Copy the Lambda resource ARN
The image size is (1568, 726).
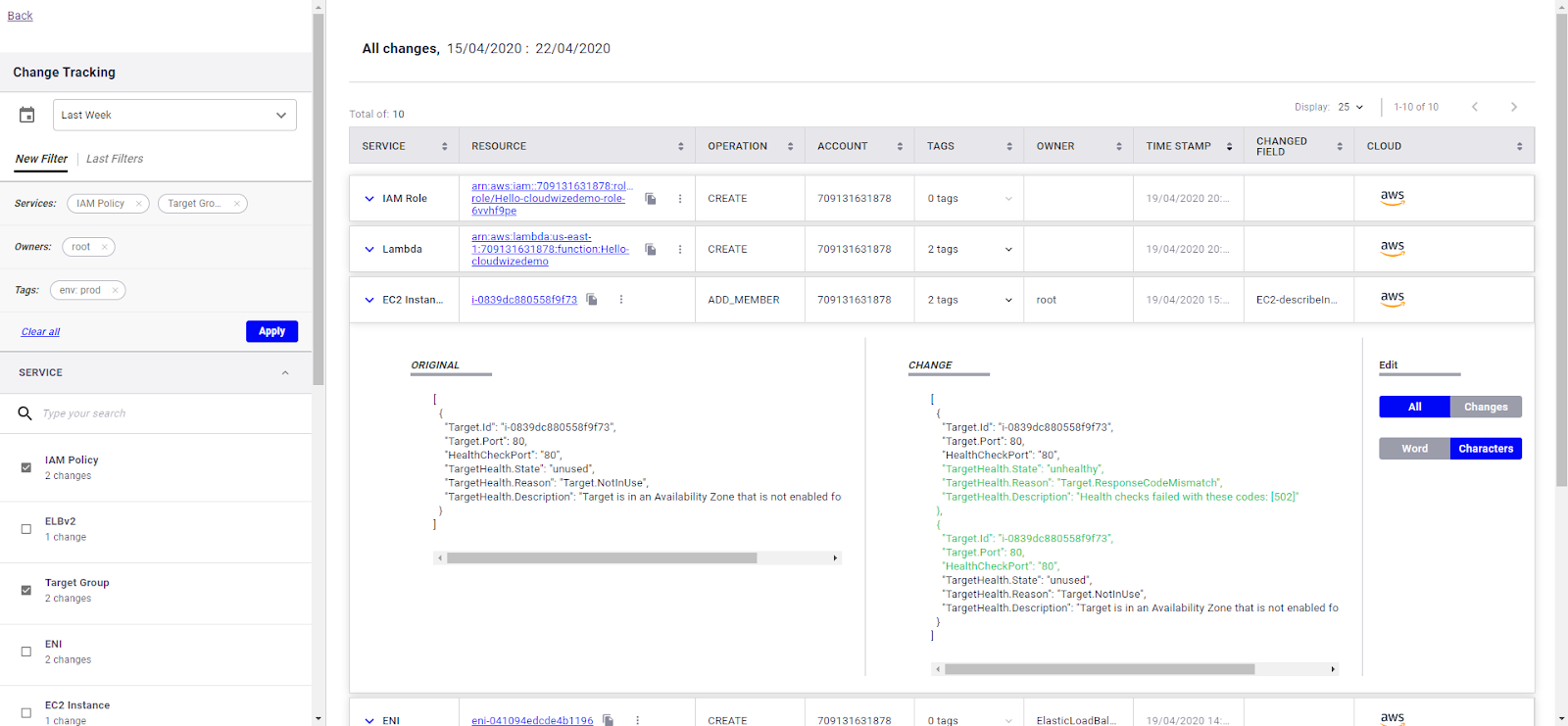[650, 250]
